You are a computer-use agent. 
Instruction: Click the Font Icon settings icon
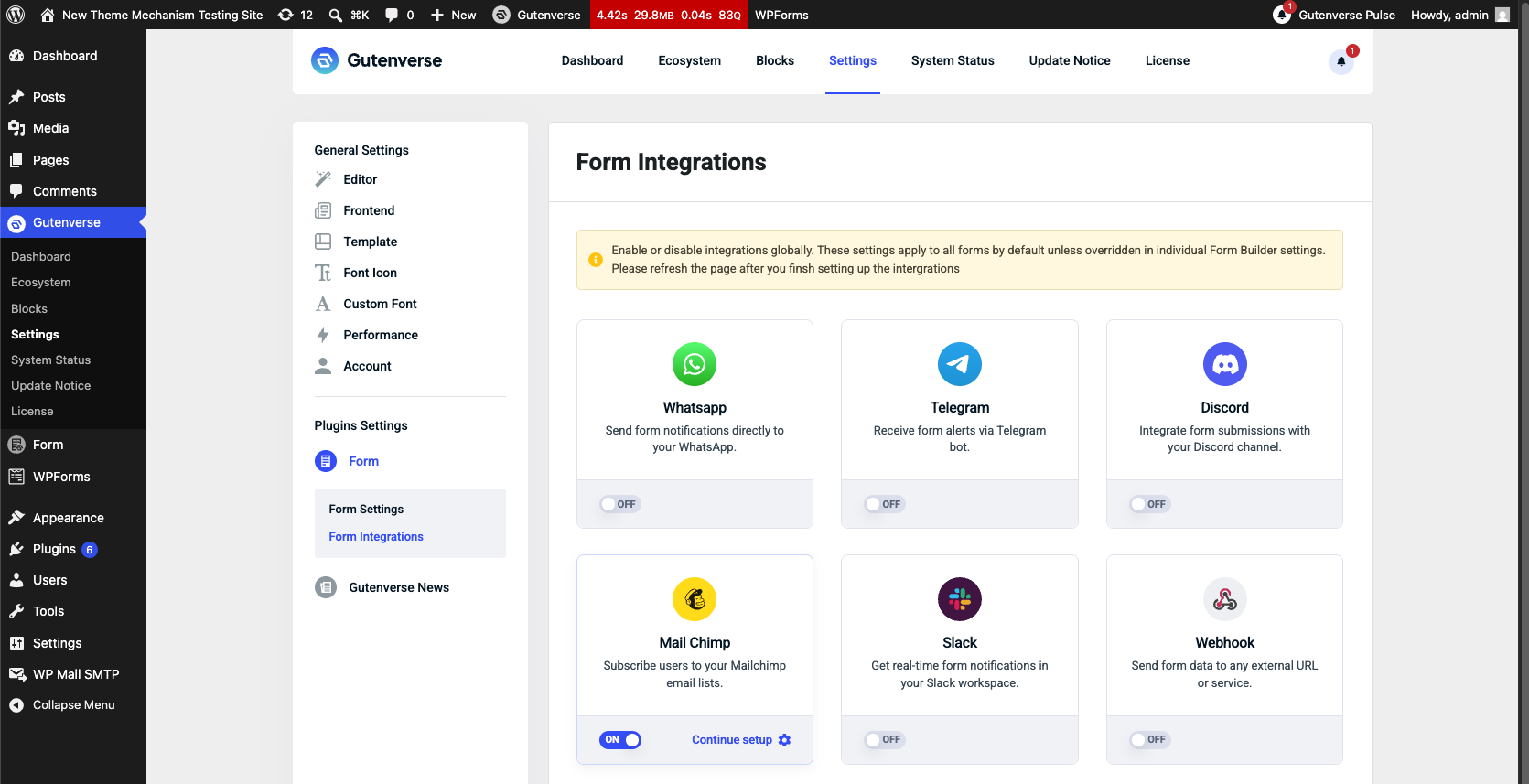(x=323, y=273)
